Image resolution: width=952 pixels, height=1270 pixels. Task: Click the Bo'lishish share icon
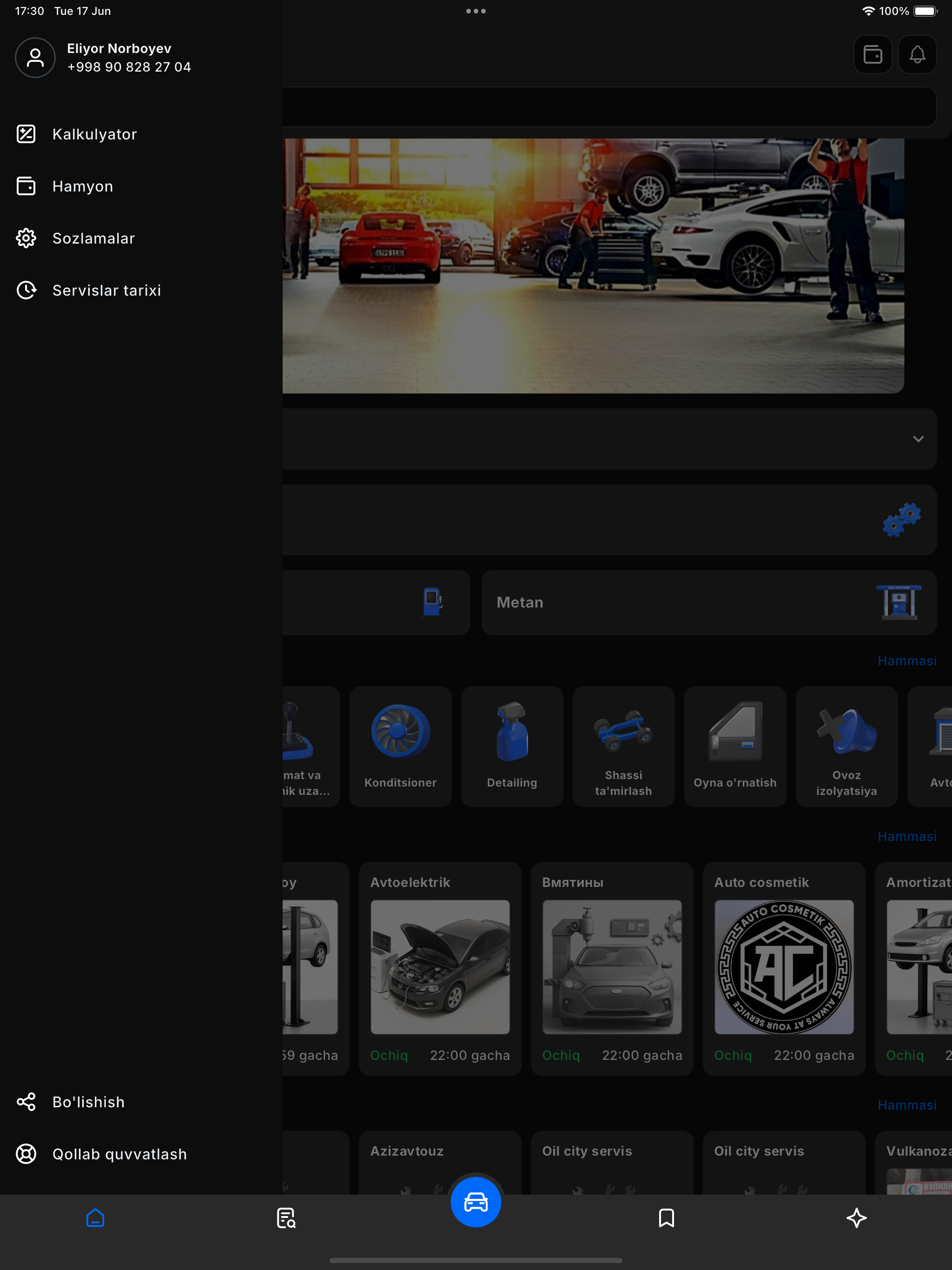26,1102
